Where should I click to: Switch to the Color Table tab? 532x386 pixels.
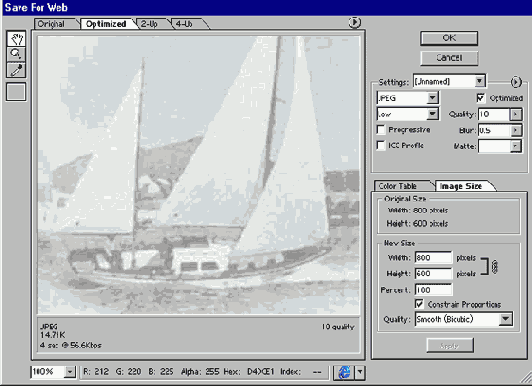click(398, 186)
